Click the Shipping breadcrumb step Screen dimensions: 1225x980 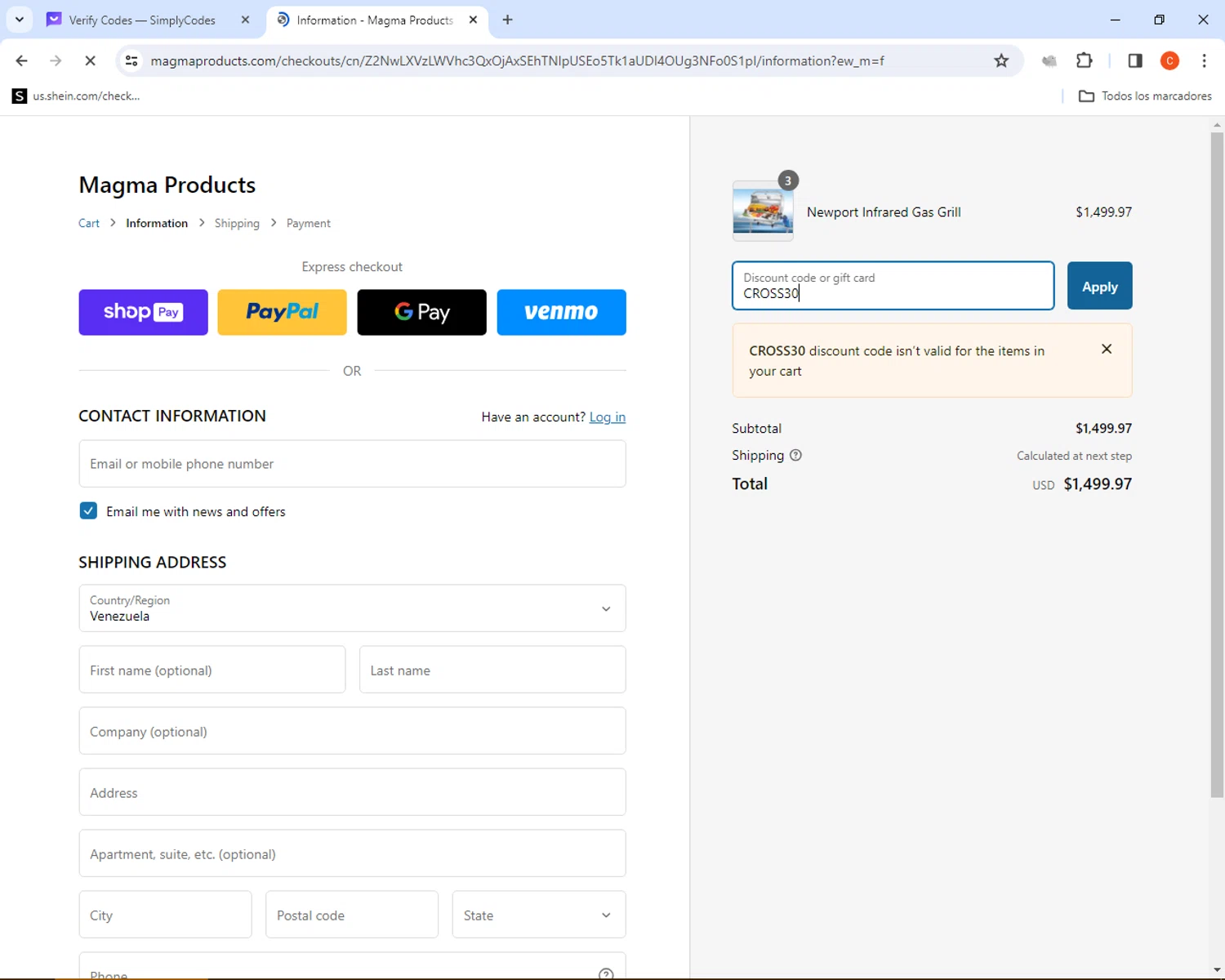pyautogui.click(x=237, y=223)
